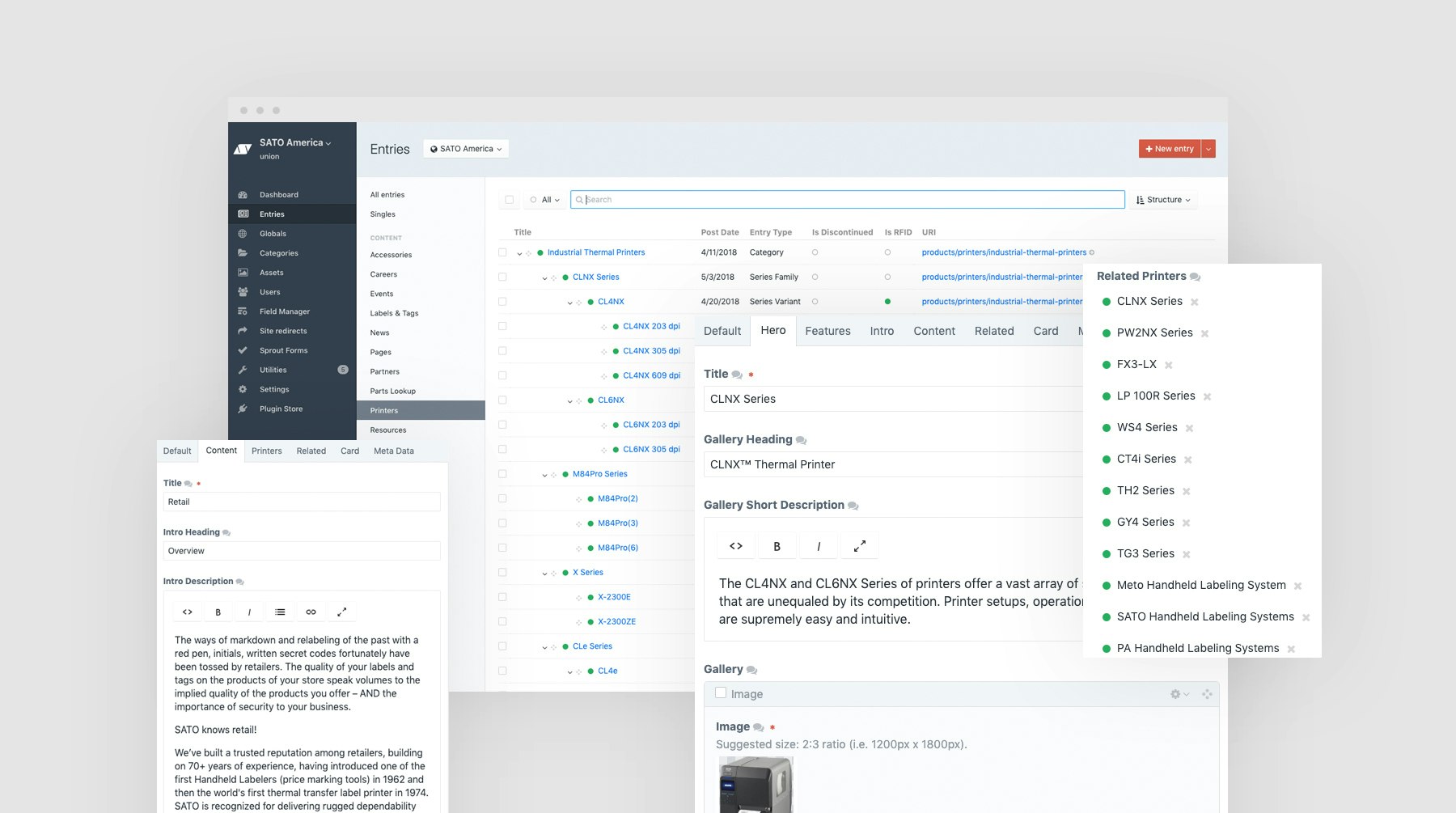Toggle bold in Gallery Short Description editor

coord(777,547)
